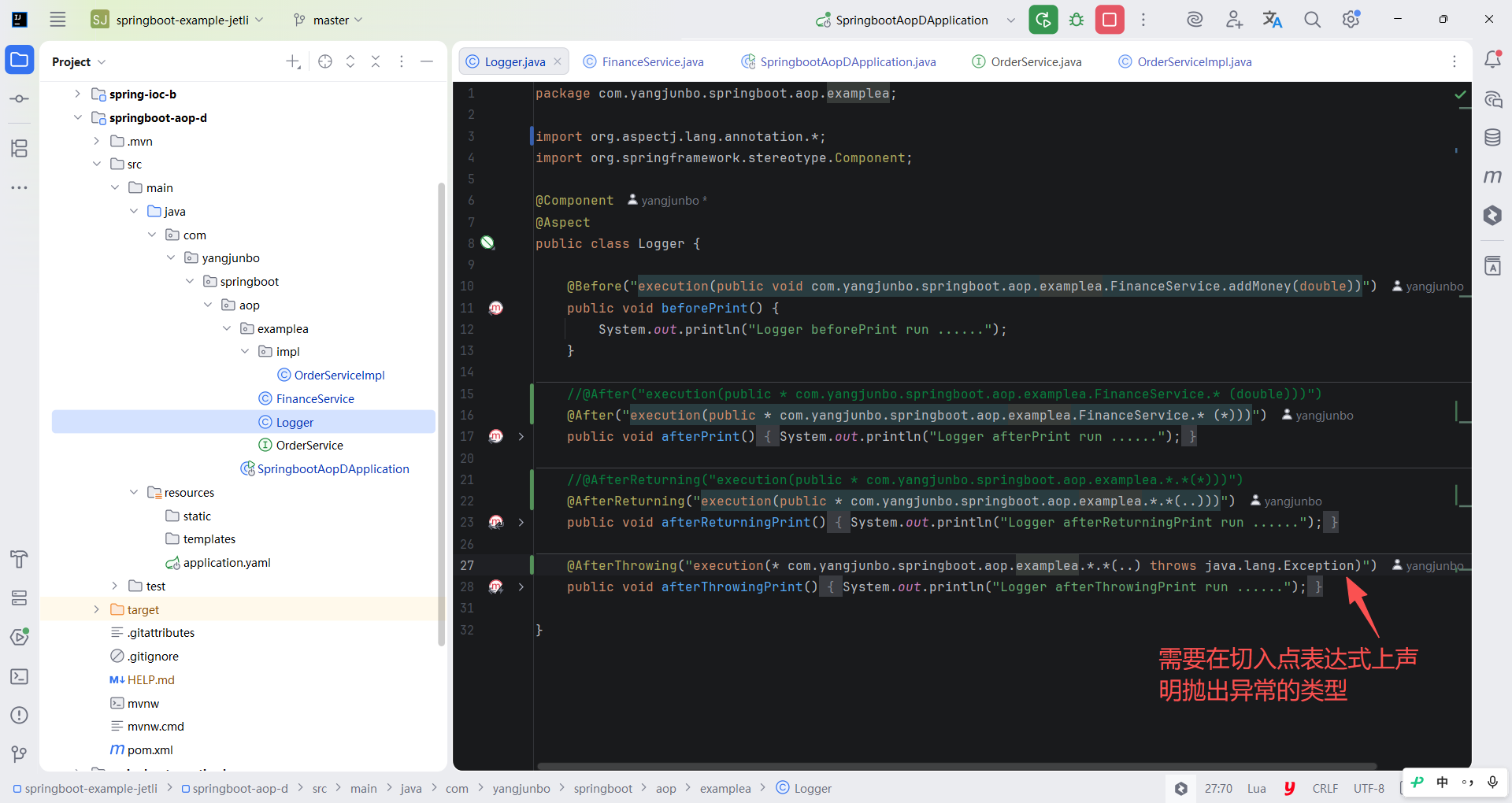
Task: Select SpringbootAopDApplication in tree
Action: [x=333, y=468]
